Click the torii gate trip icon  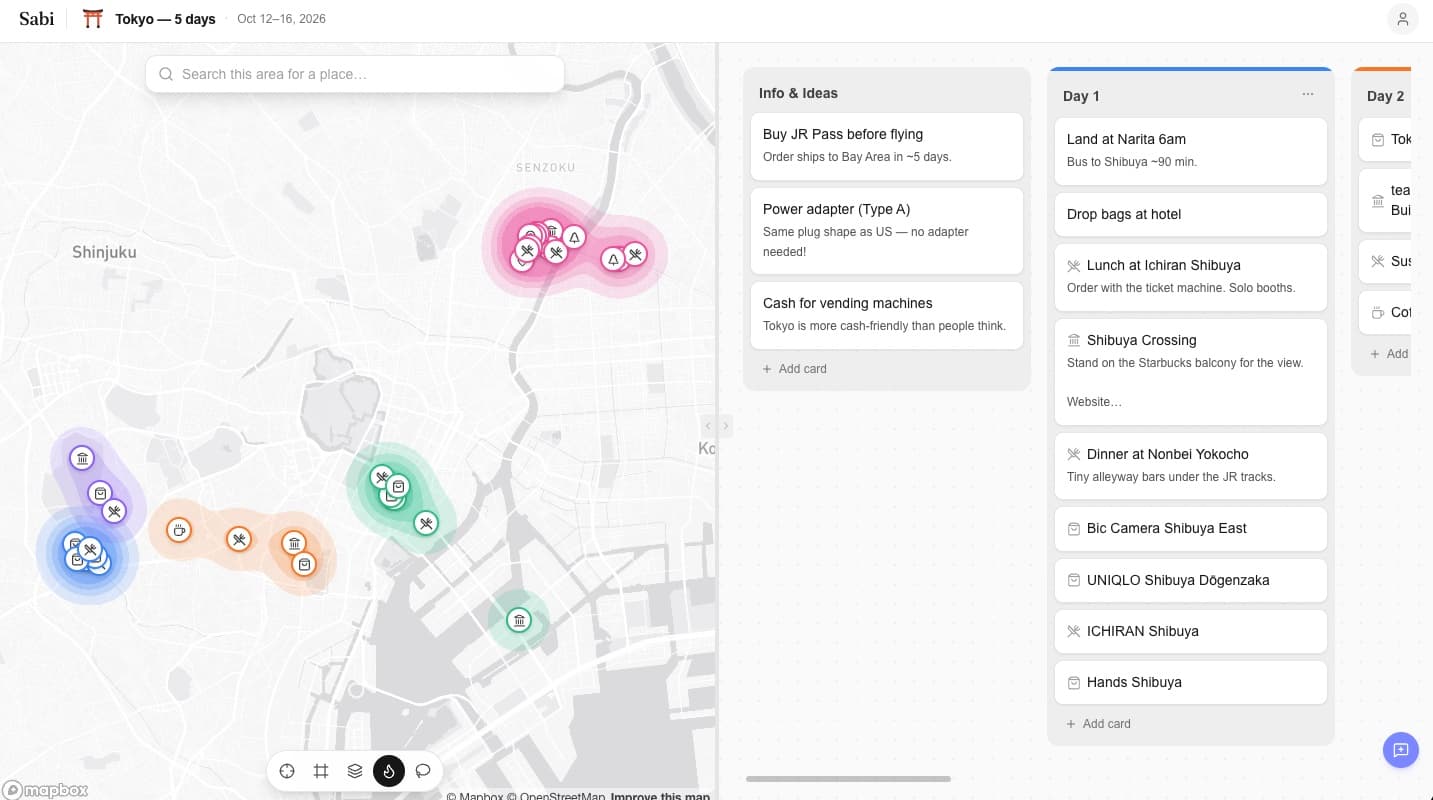point(93,19)
